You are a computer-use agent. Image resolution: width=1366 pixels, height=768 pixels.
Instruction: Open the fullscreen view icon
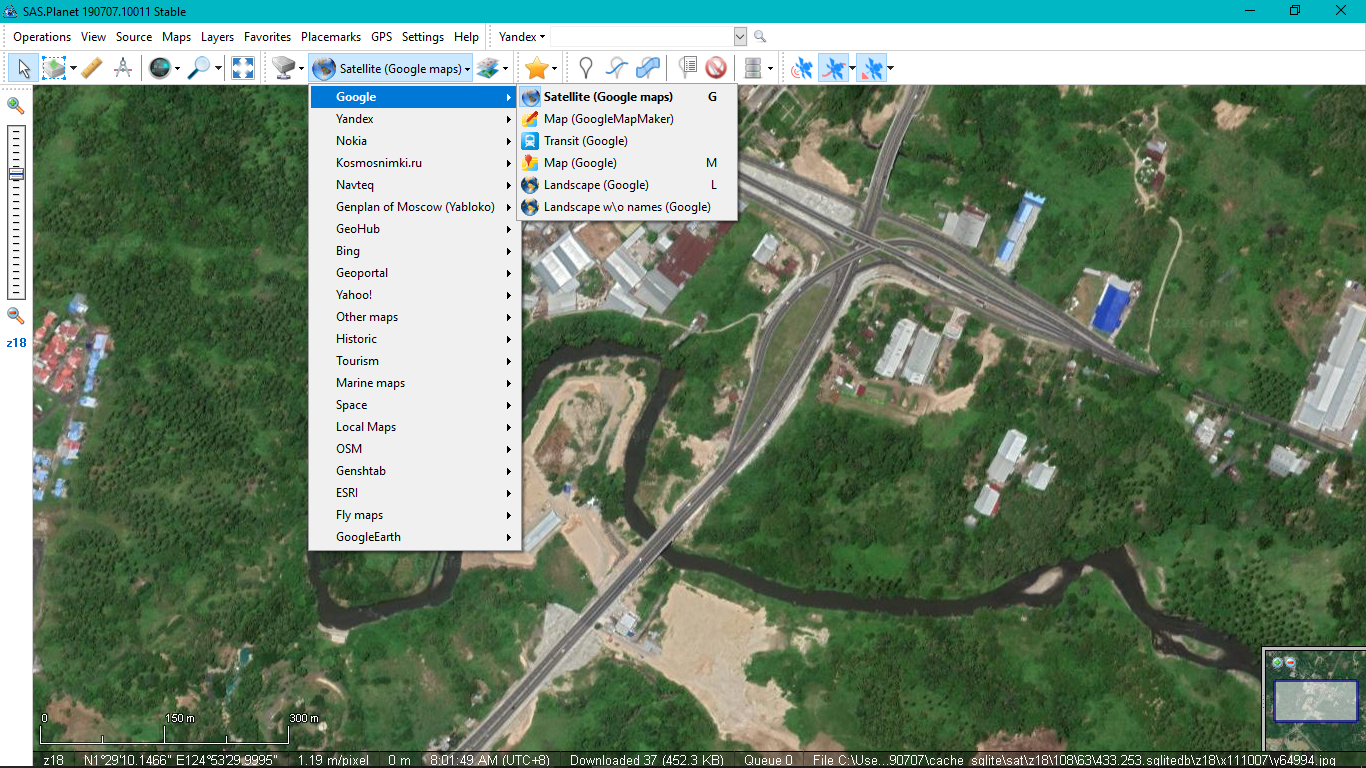[x=242, y=67]
